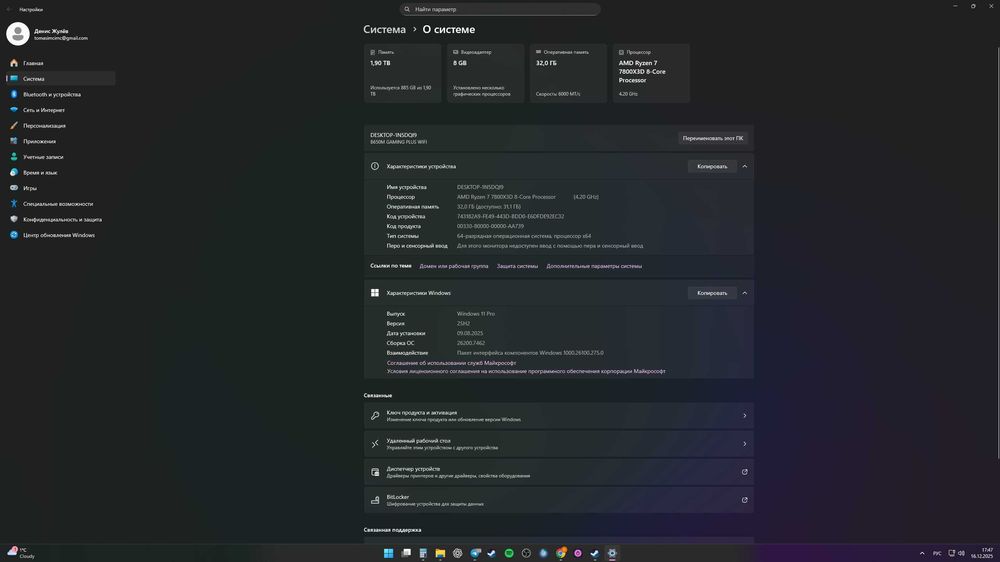
Task: Open Условия лицензионного соглашения link
Action: point(526,371)
